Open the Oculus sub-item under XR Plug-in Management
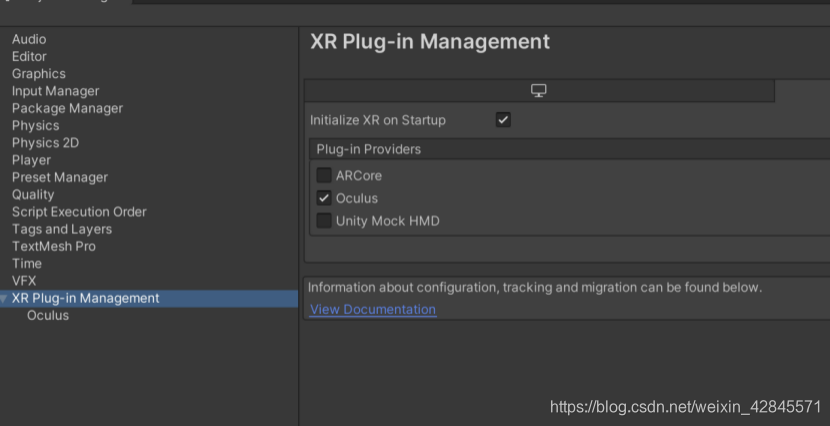Image resolution: width=830 pixels, height=426 pixels. point(48,316)
